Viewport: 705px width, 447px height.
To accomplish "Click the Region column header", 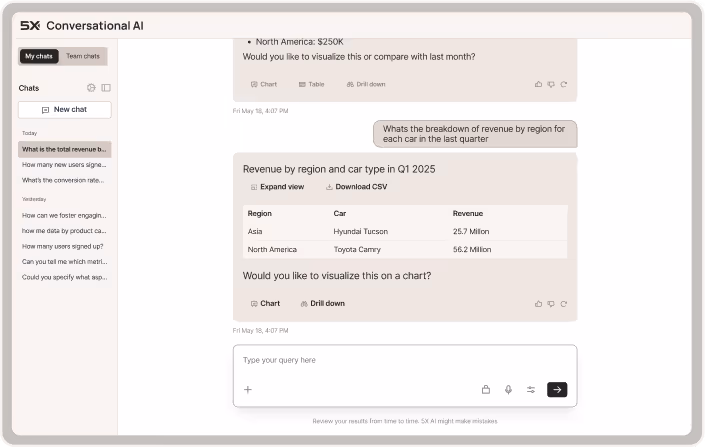I will coord(259,214).
